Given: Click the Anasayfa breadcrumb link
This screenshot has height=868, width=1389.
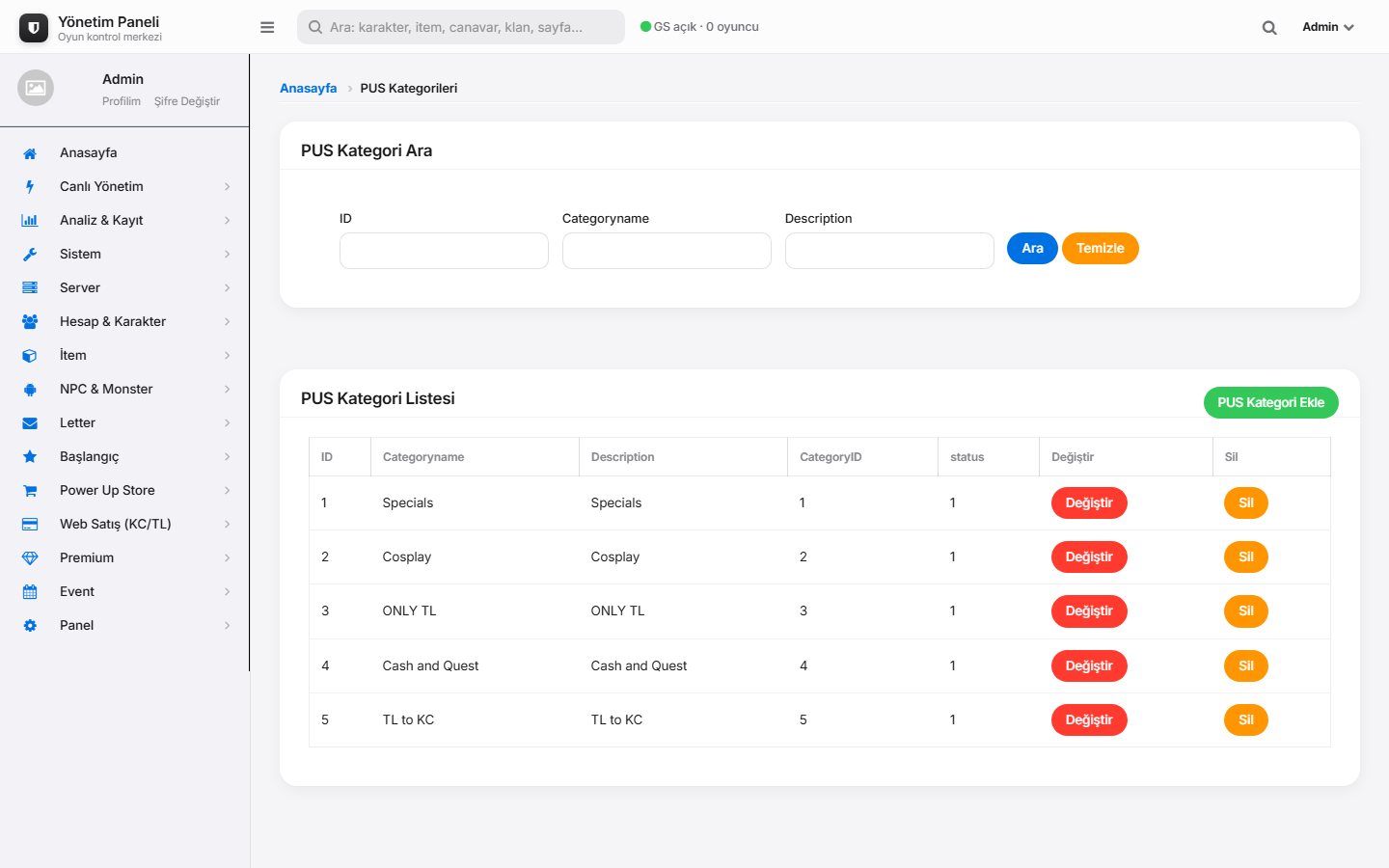Looking at the screenshot, I should point(309,88).
